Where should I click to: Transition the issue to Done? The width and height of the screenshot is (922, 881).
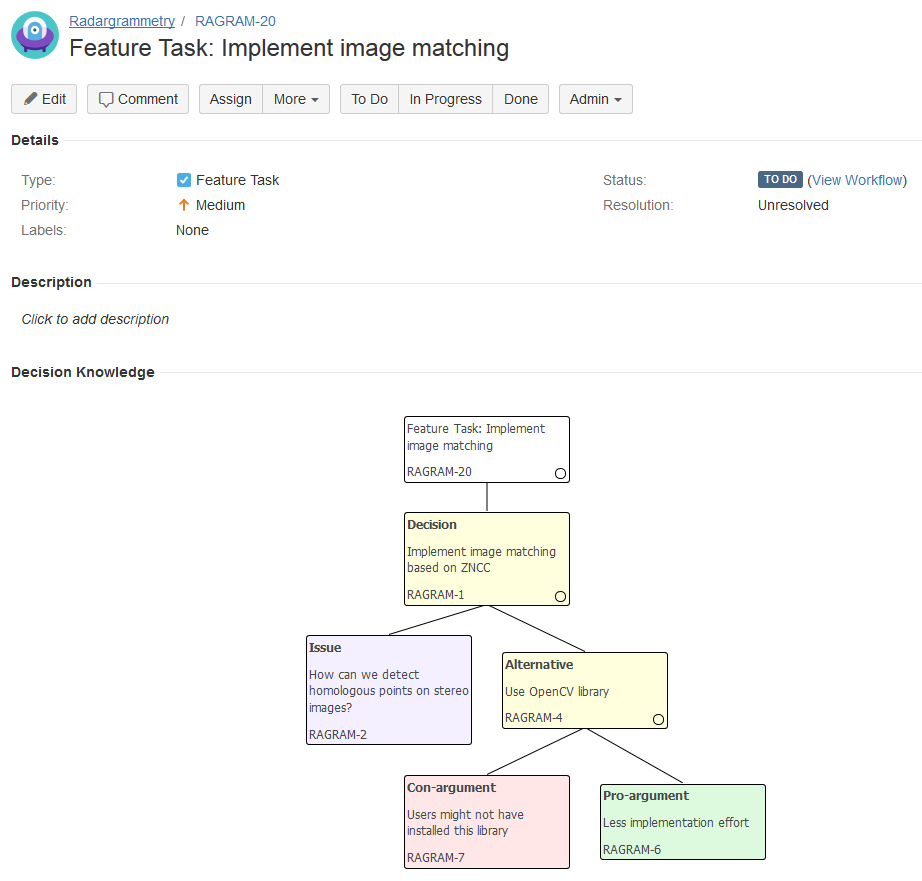coord(520,98)
